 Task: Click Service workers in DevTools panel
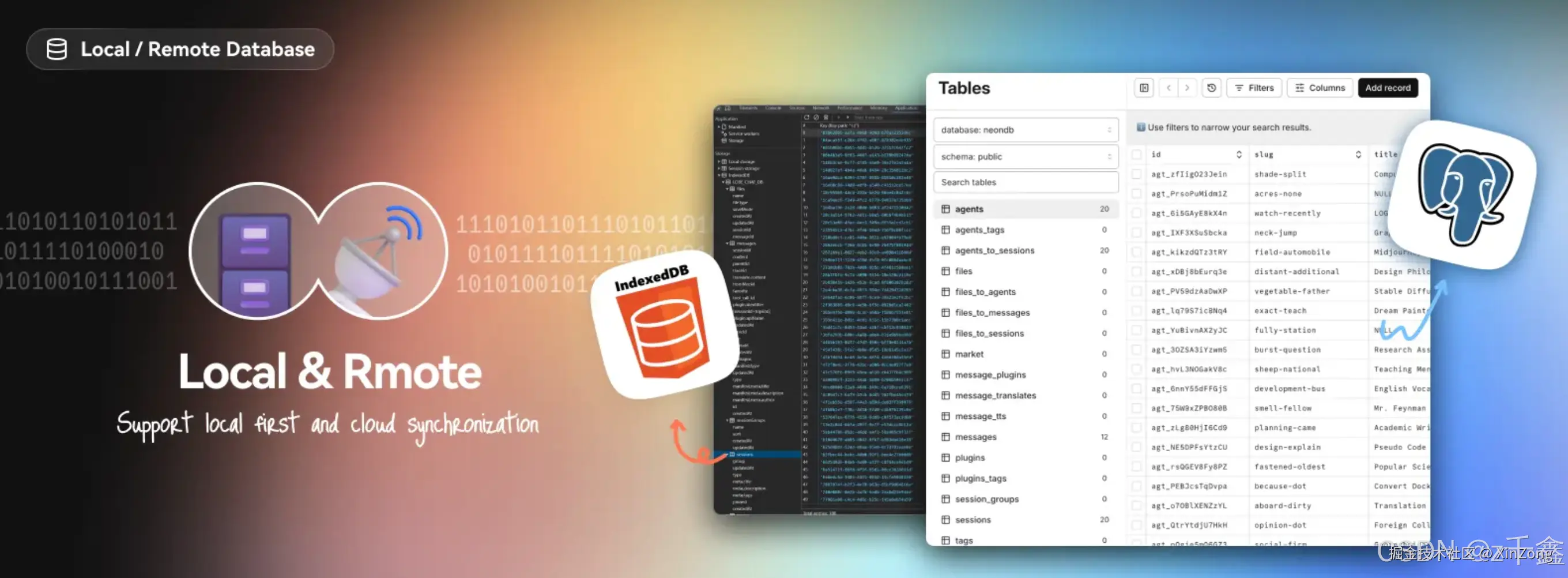click(x=744, y=134)
